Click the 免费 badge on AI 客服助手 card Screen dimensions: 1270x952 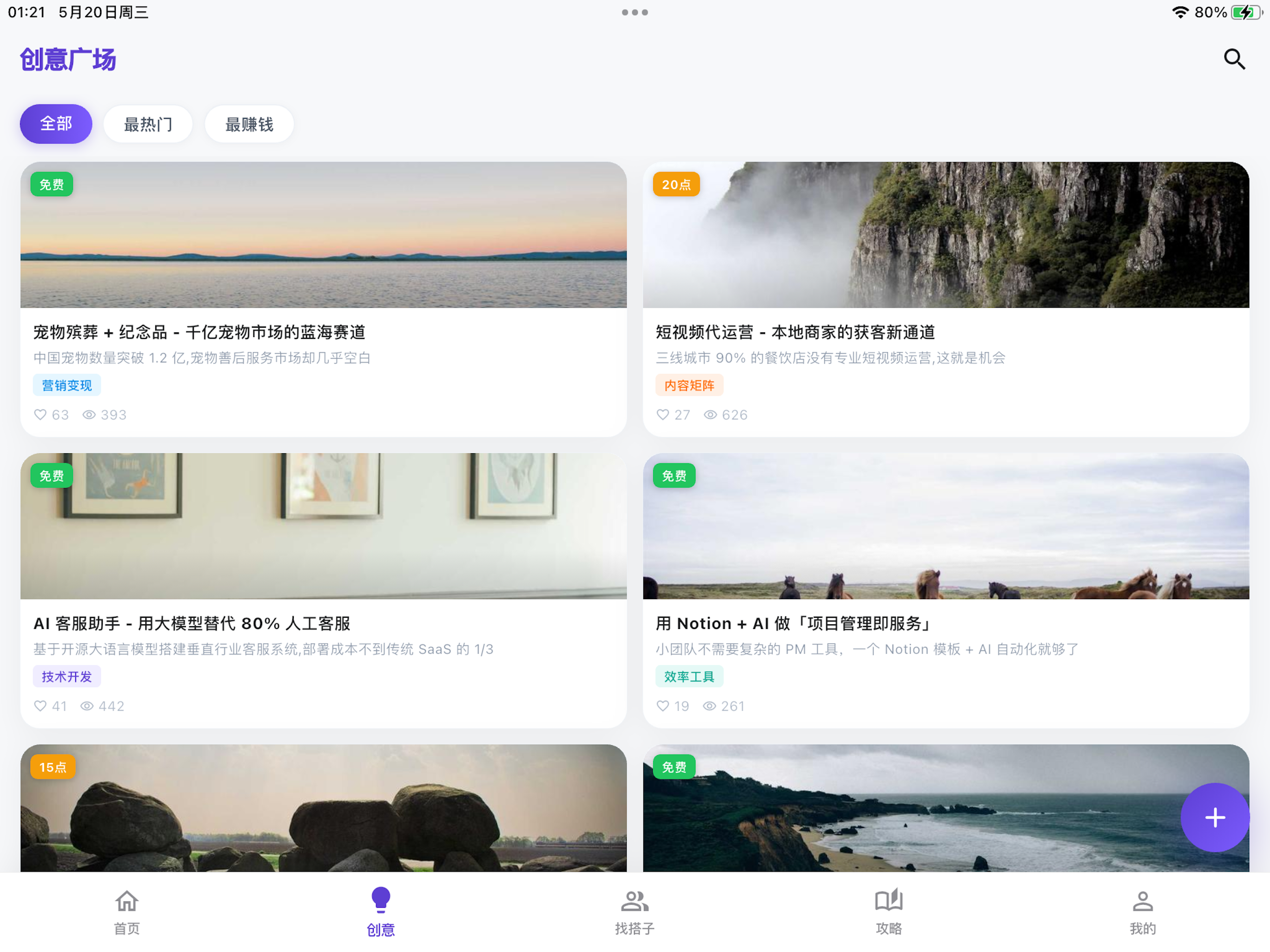(52, 476)
